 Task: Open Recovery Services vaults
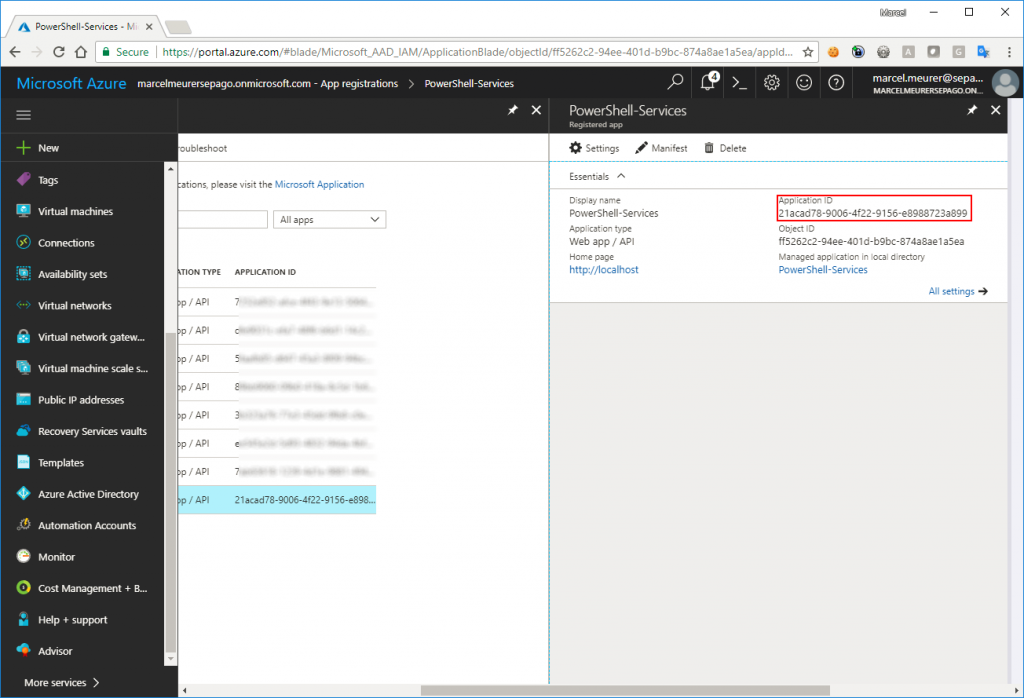click(x=92, y=431)
